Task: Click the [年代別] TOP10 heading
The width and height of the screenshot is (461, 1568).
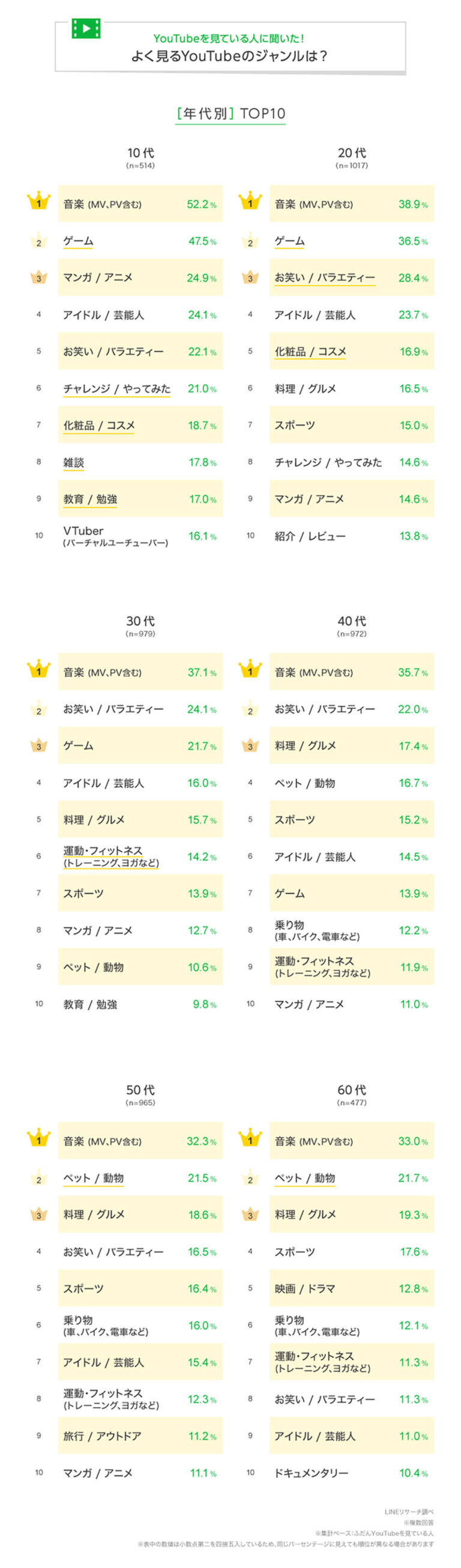Action: [230, 114]
